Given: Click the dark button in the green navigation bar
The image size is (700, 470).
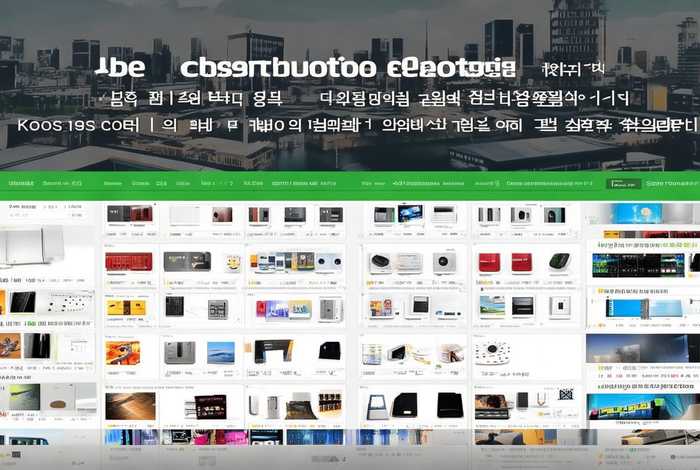Looking at the screenshot, I should click(x=624, y=183).
